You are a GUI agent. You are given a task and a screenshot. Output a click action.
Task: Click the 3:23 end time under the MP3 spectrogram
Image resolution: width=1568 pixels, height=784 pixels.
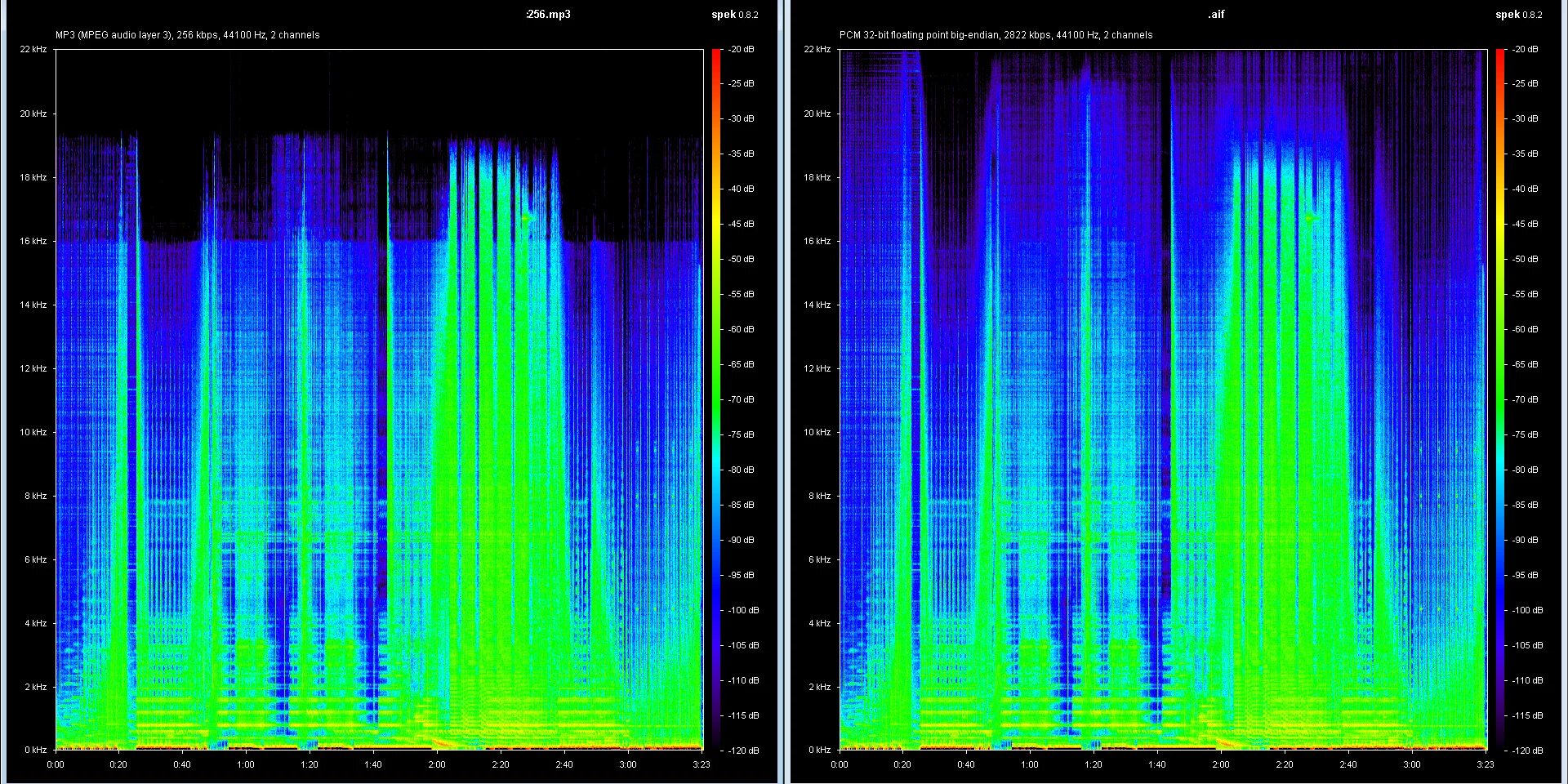701,764
